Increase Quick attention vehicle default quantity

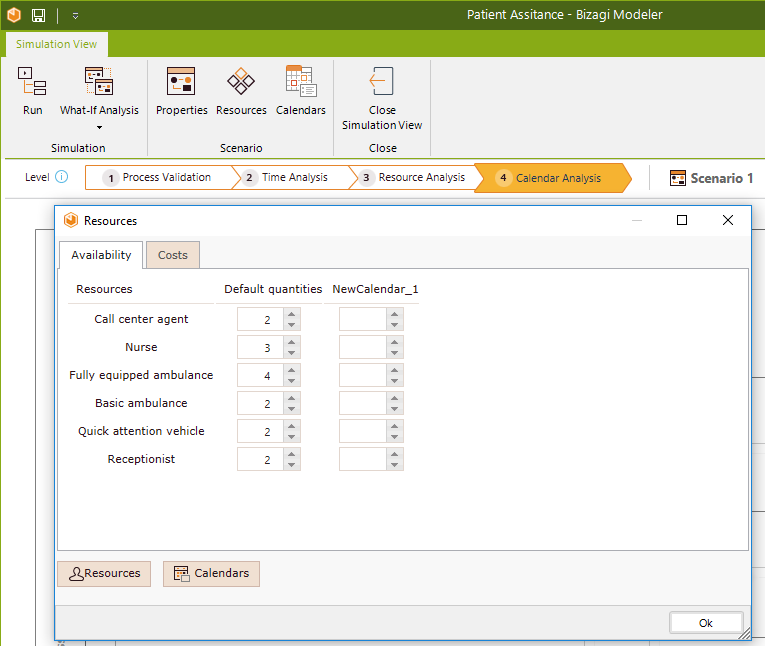pyautogui.click(x=291, y=426)
